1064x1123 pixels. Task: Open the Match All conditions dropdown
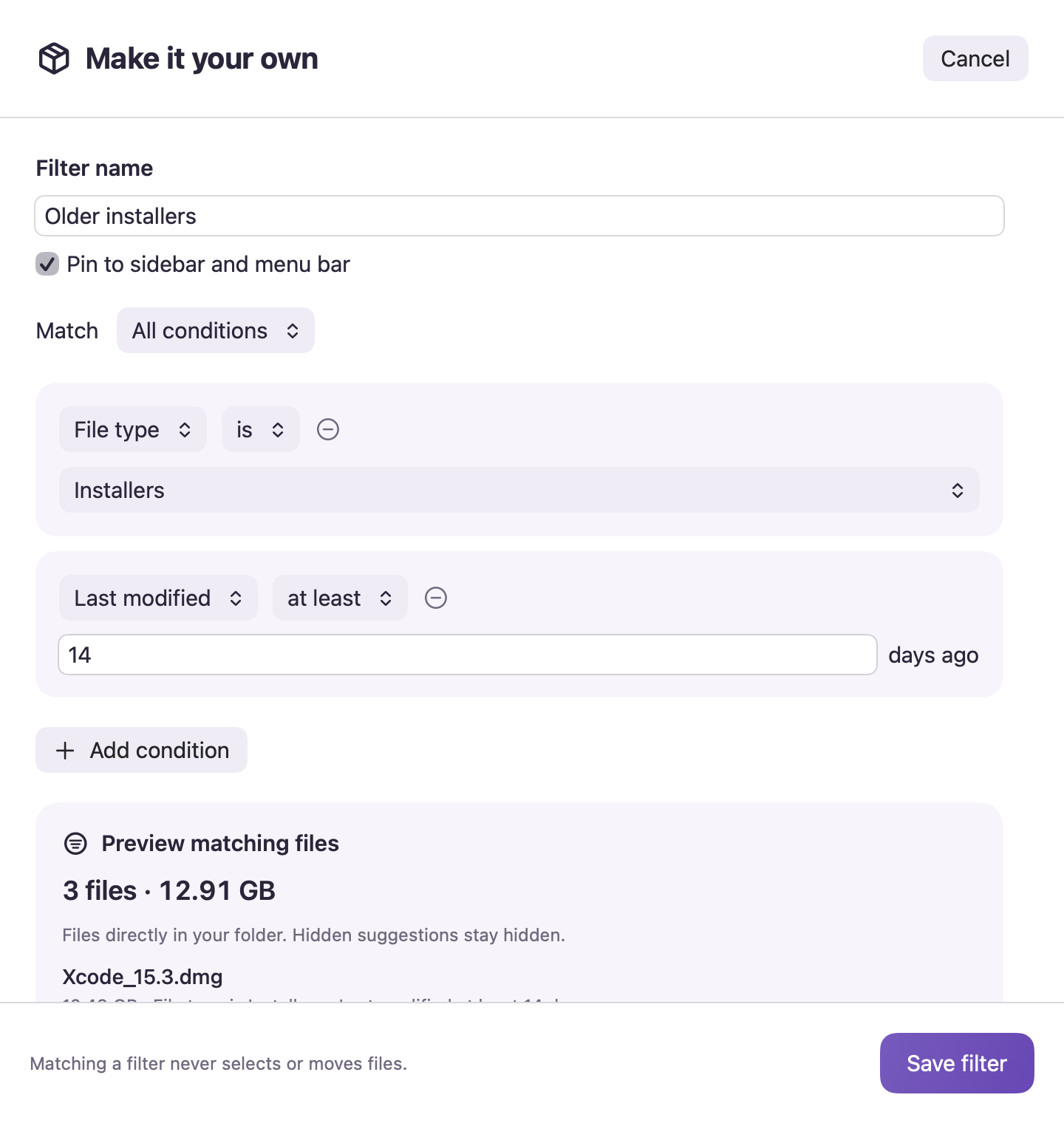pyautogui.click(x=216, y=330)
